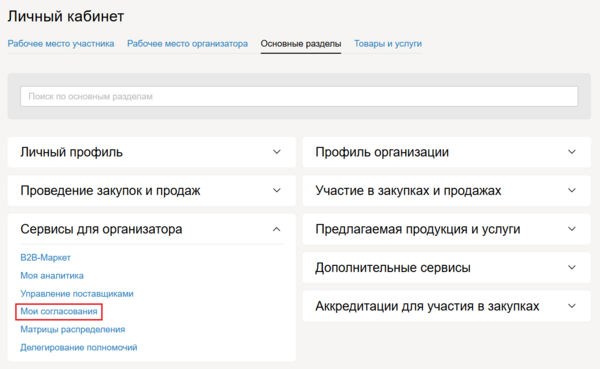Open the Товары и услуги tab
The image size is (600, 369).
(388, 44)
